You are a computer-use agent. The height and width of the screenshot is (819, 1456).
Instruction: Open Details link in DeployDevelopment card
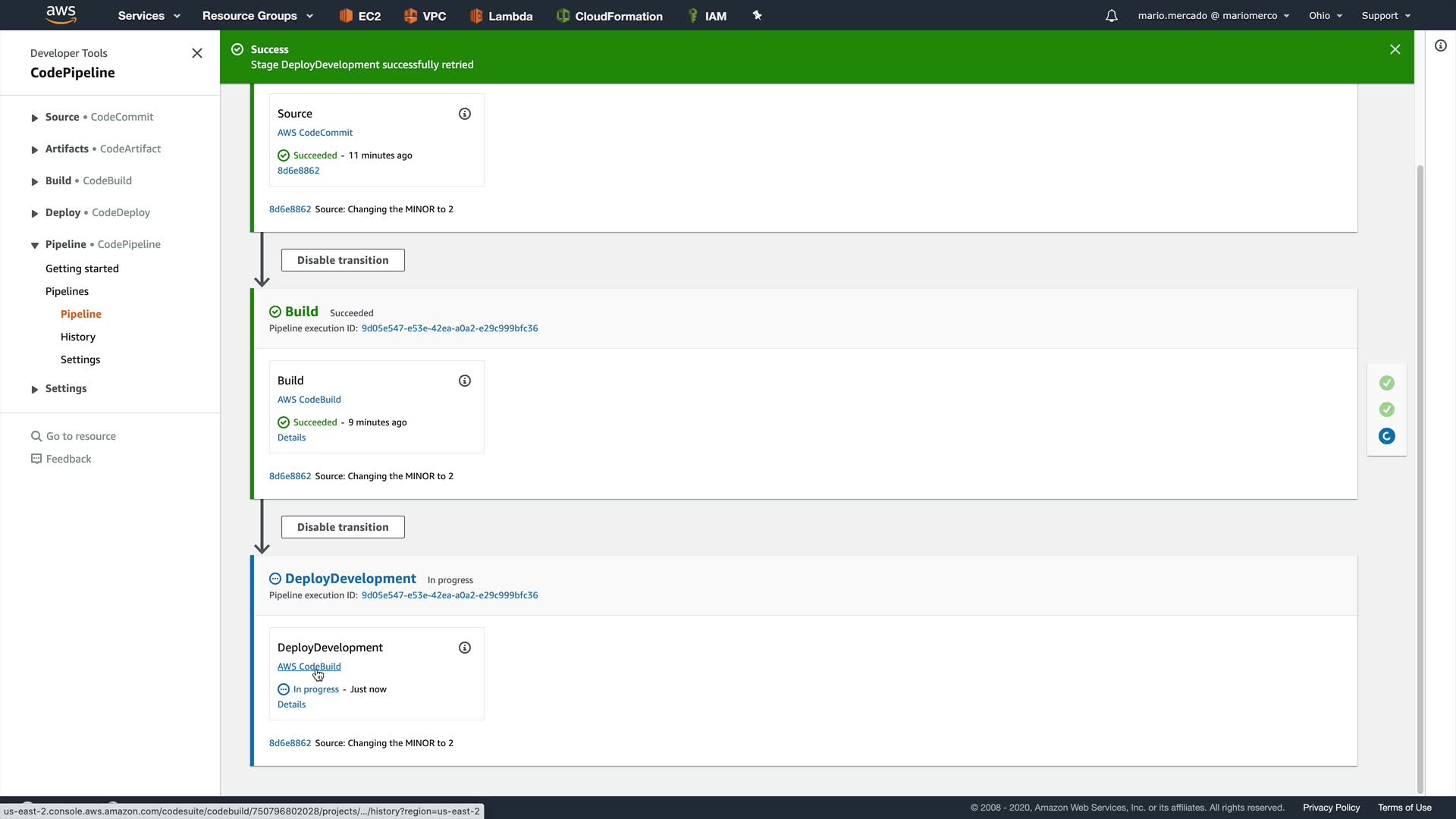coord(291,704)
